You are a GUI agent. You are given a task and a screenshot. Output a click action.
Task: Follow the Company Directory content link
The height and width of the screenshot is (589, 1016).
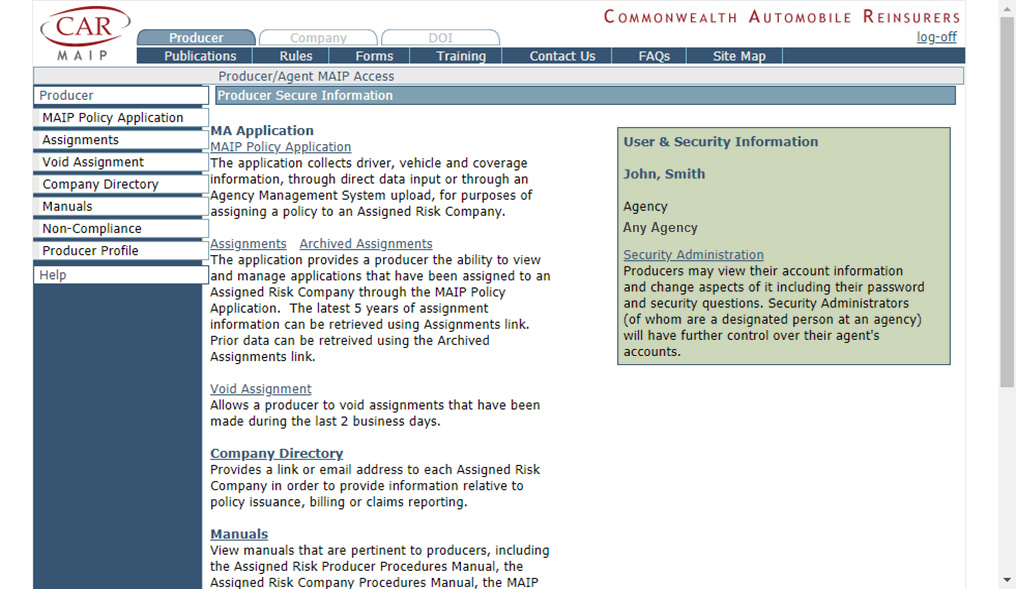277,454
